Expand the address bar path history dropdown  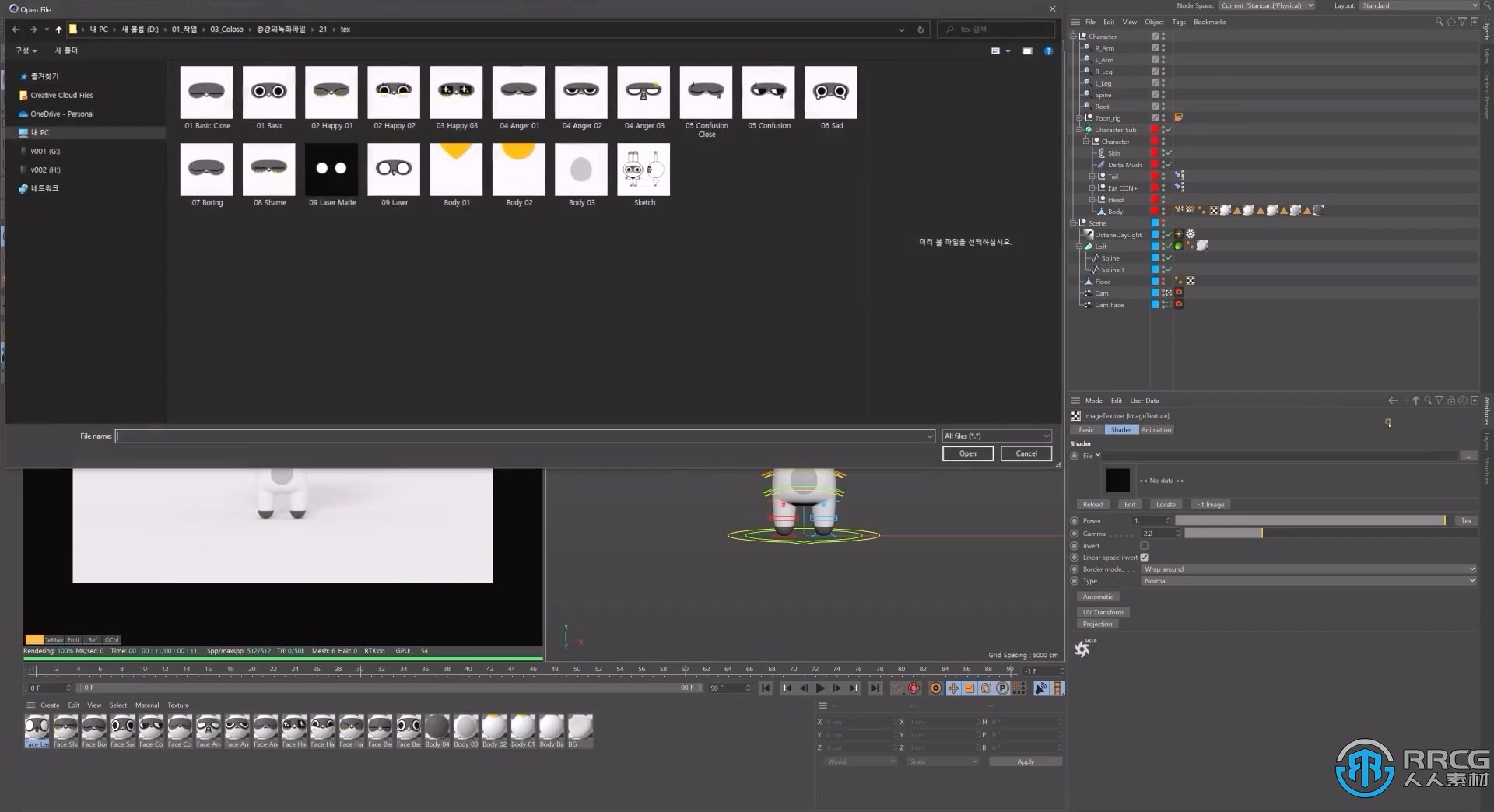pyautogui.click(x=901, y=30)
